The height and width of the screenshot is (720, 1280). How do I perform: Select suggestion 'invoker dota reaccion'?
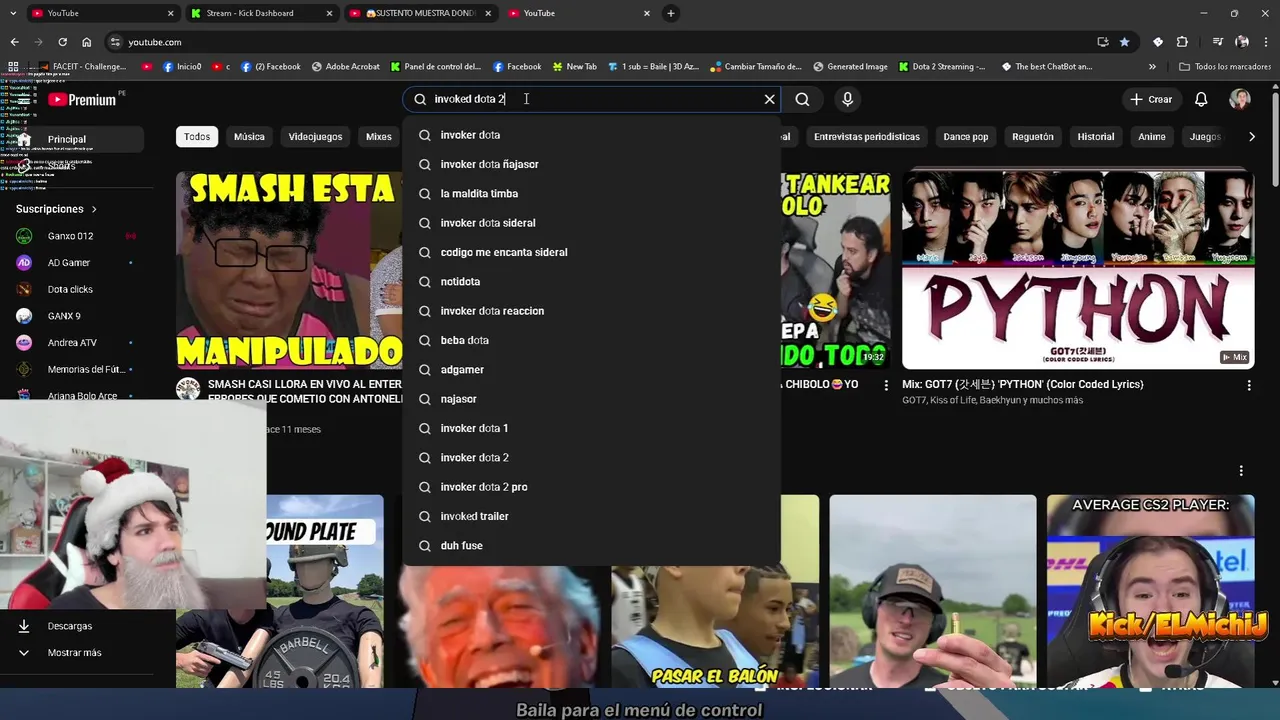click(x=591, y=311)
